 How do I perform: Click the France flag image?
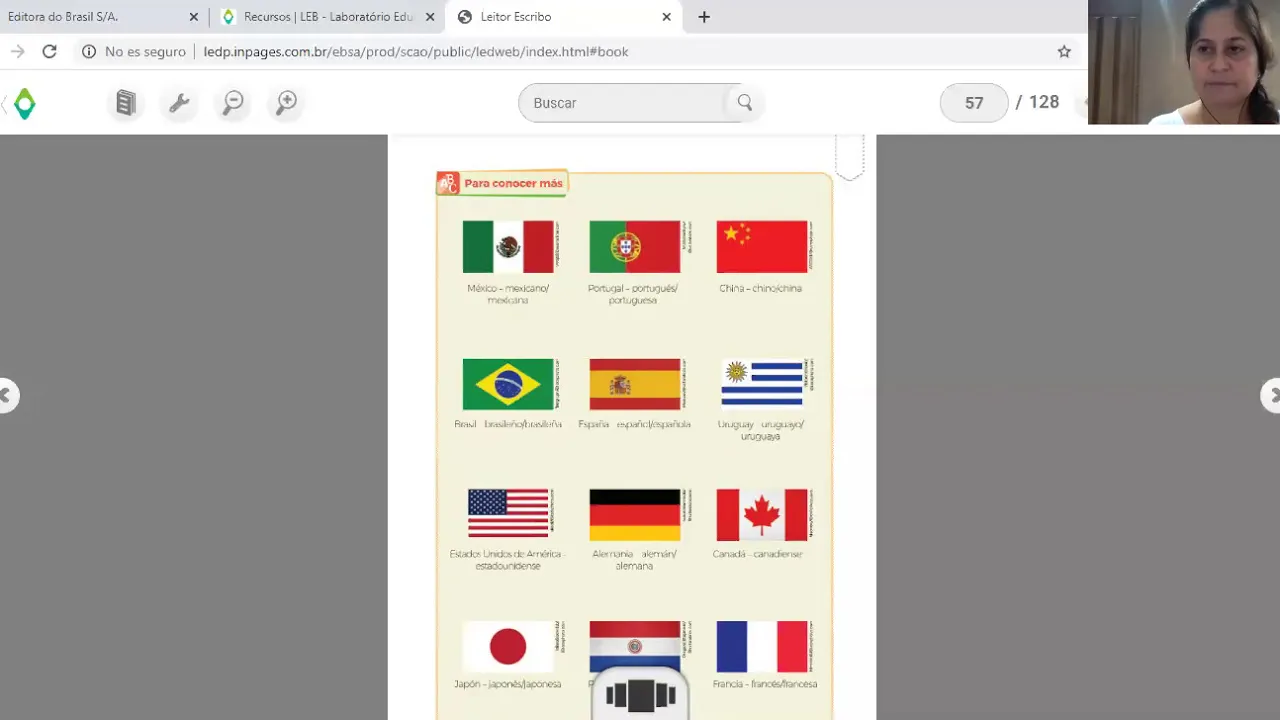tap(761, 647)
